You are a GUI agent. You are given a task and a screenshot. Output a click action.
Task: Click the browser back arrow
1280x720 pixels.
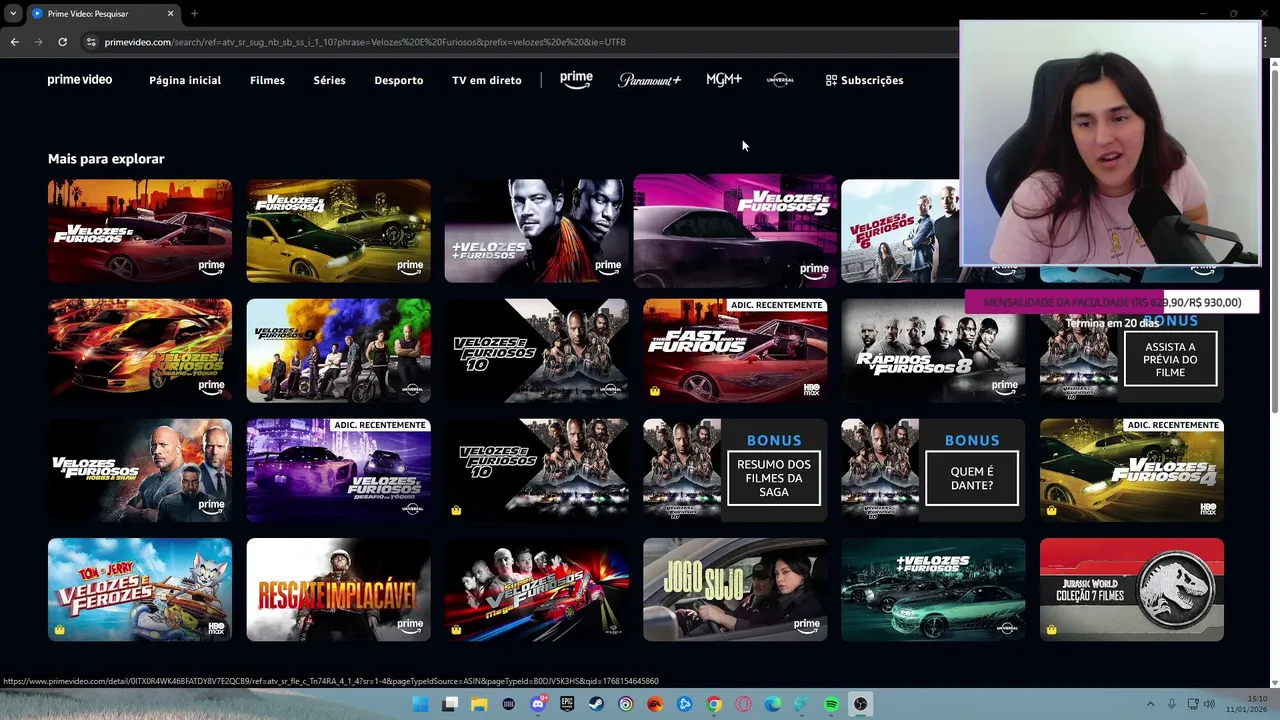point(14,42)
